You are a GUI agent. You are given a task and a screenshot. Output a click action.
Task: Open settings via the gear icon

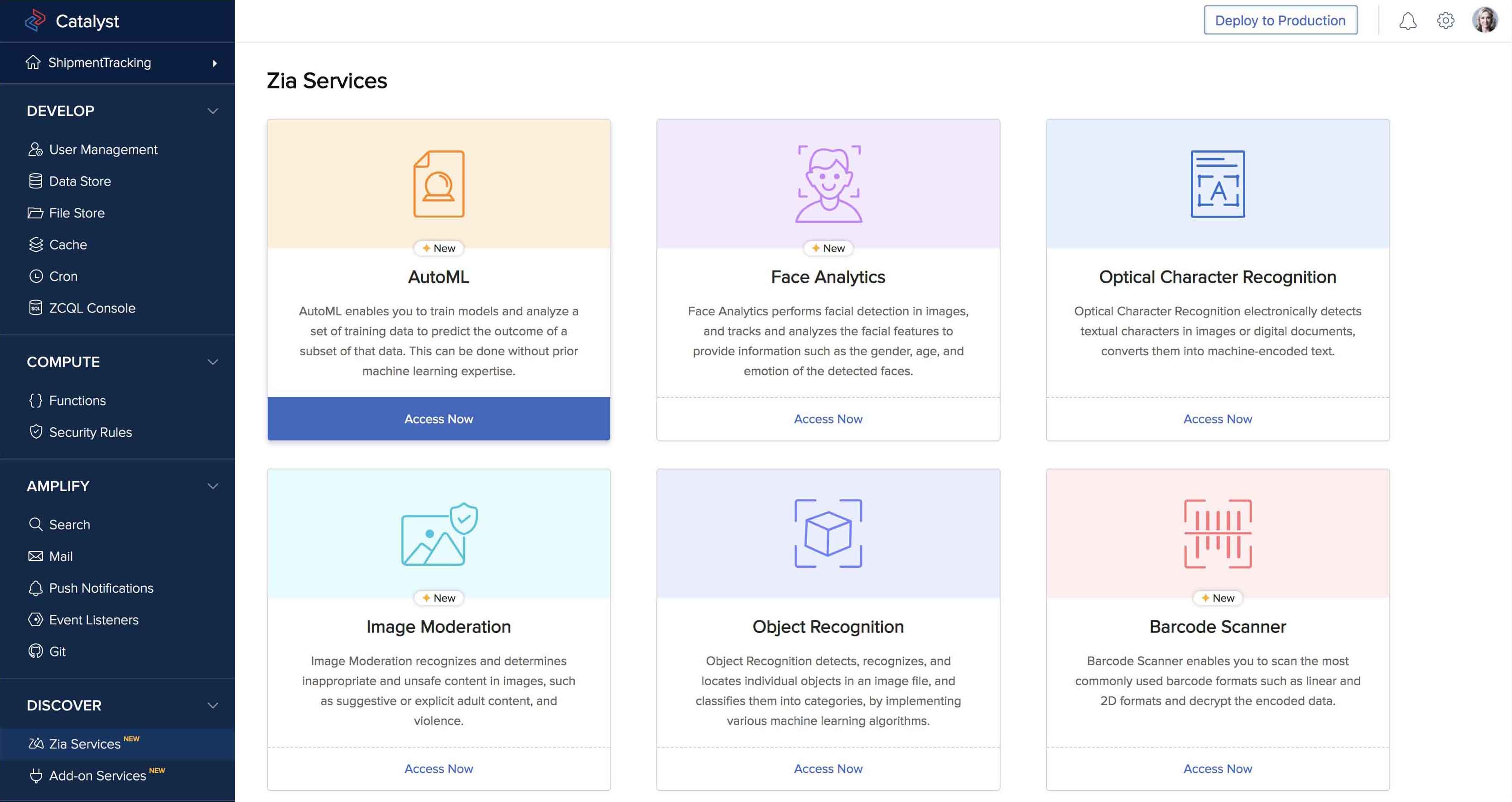pyautogui.click(x=1445, y=21)
